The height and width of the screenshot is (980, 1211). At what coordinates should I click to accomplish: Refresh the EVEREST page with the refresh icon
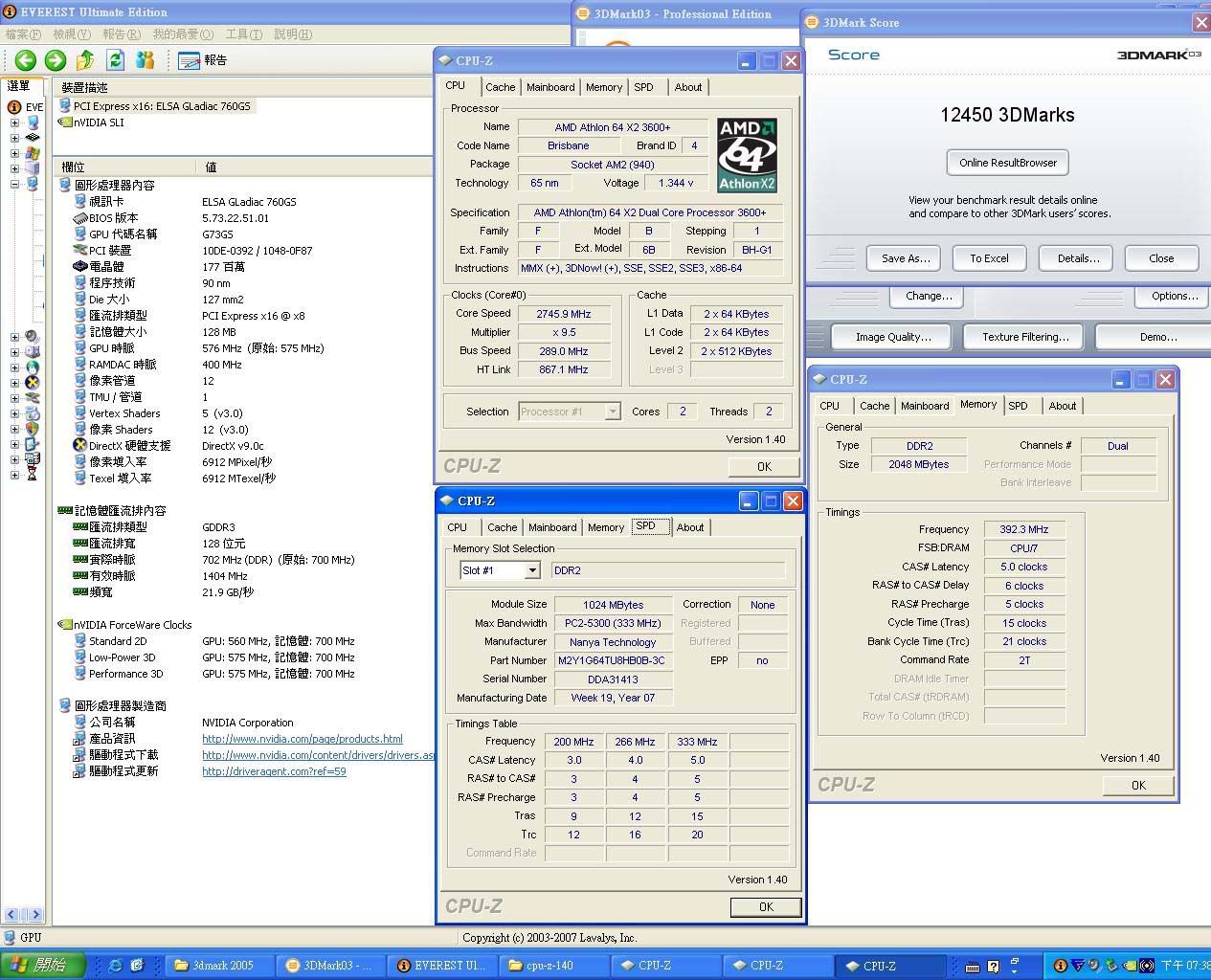116,60
